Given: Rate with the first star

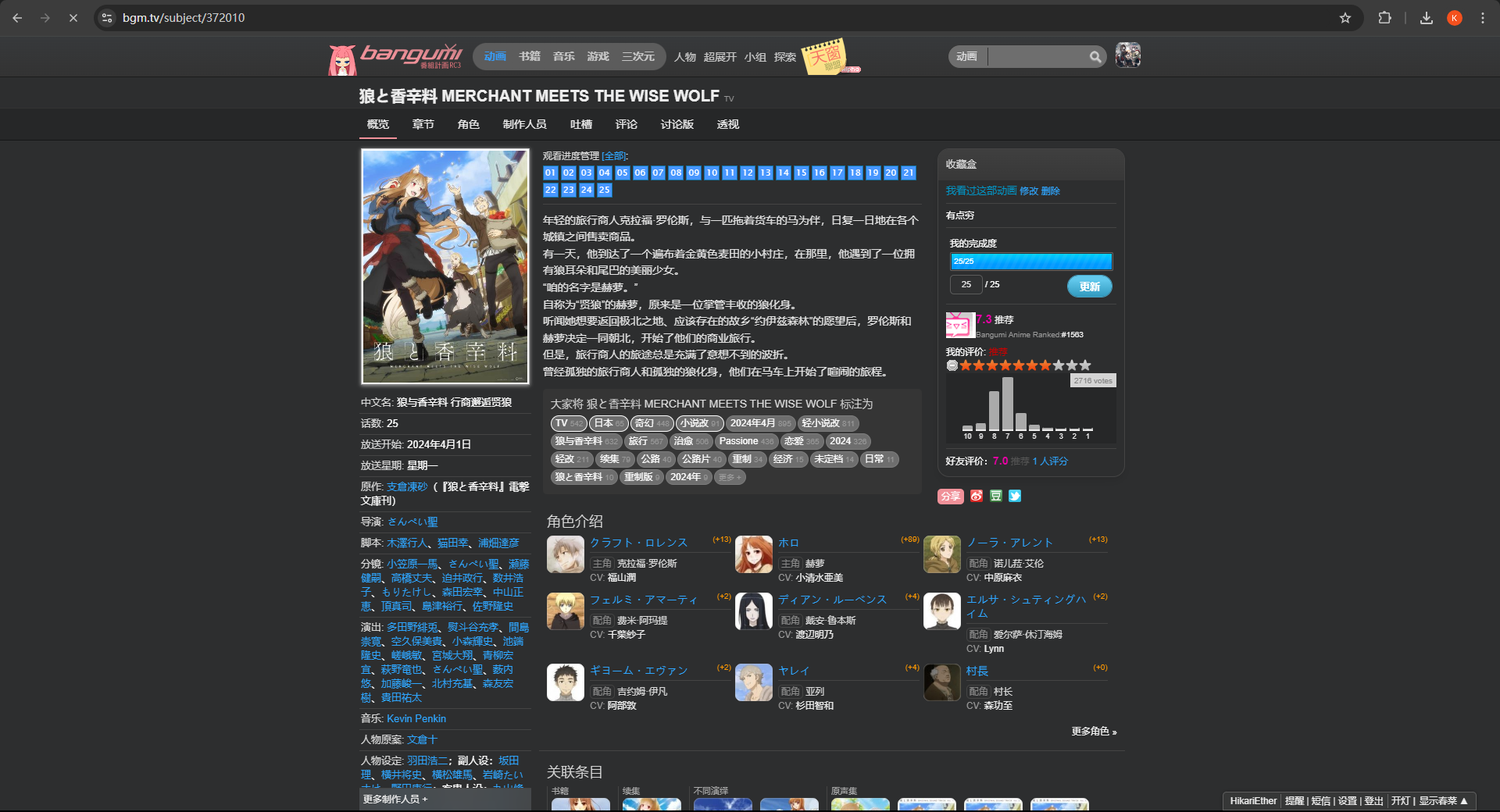Looking at the screenshot, I should (966, 365).
